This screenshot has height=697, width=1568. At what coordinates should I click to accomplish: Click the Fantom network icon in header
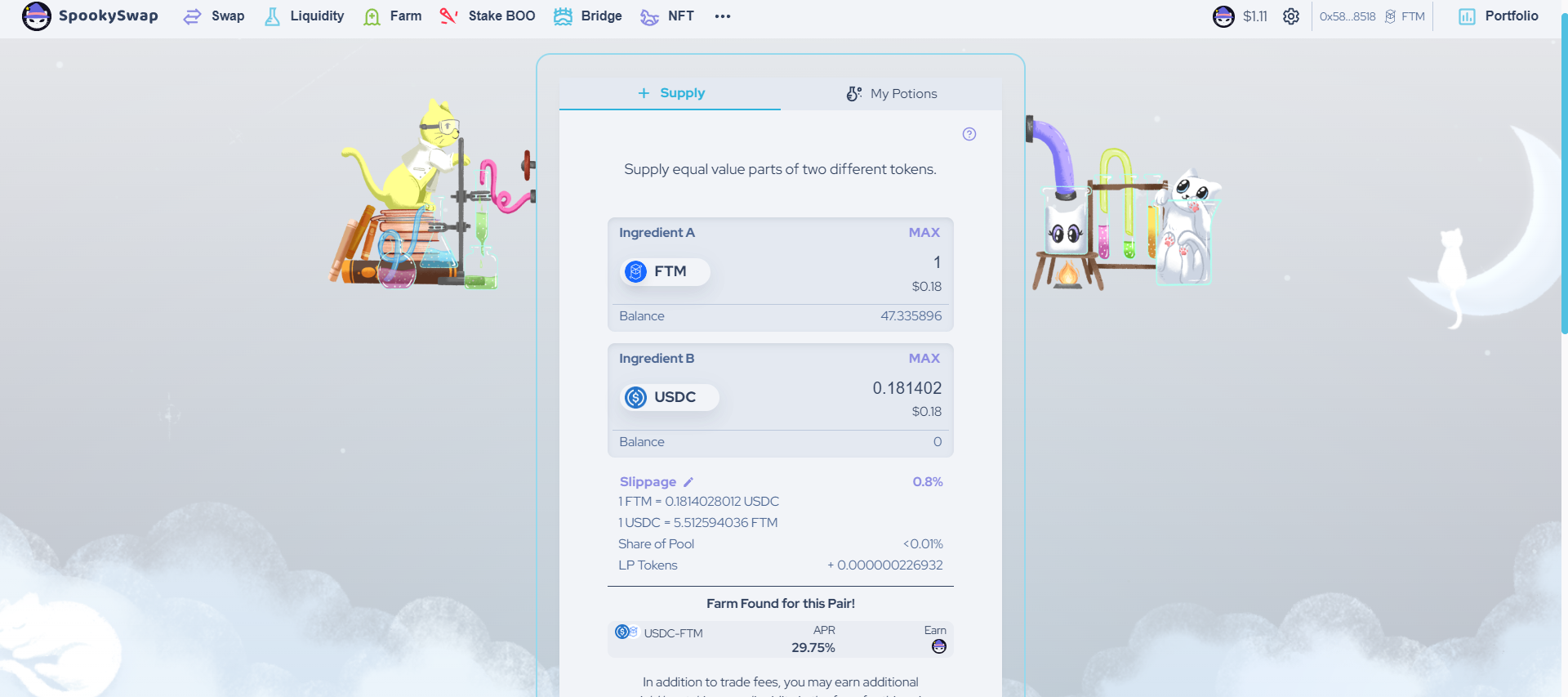point(1390,16)
